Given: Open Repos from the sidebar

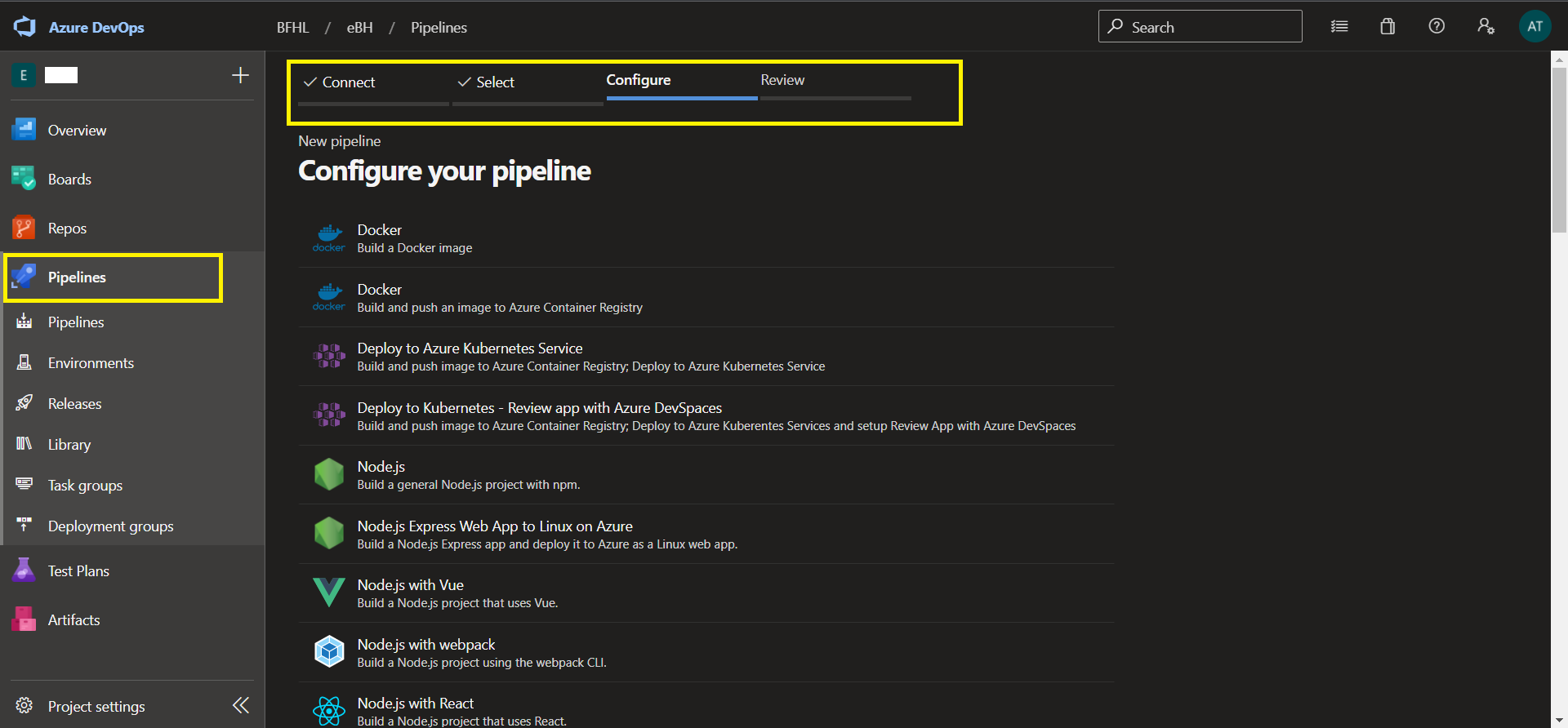Looking at the screenshot, I should click(67, 229).
